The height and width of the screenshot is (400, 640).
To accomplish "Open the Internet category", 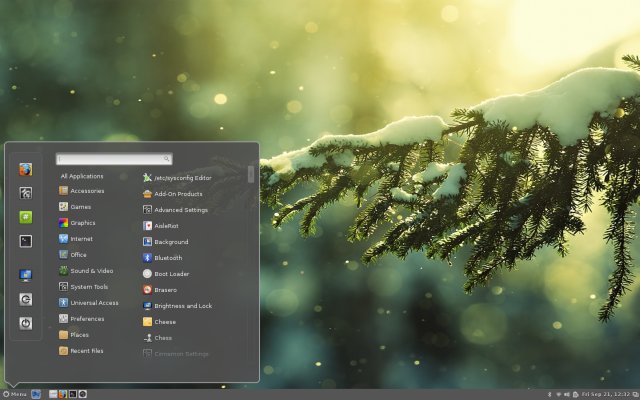I will [x=76, y=239].
